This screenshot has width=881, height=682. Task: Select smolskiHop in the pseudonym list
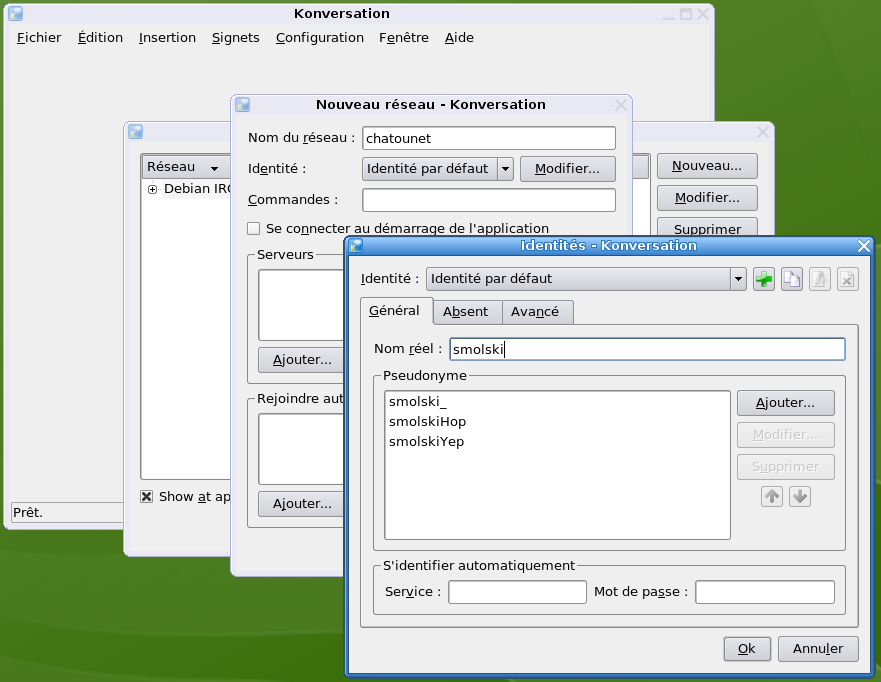point(428,421)
